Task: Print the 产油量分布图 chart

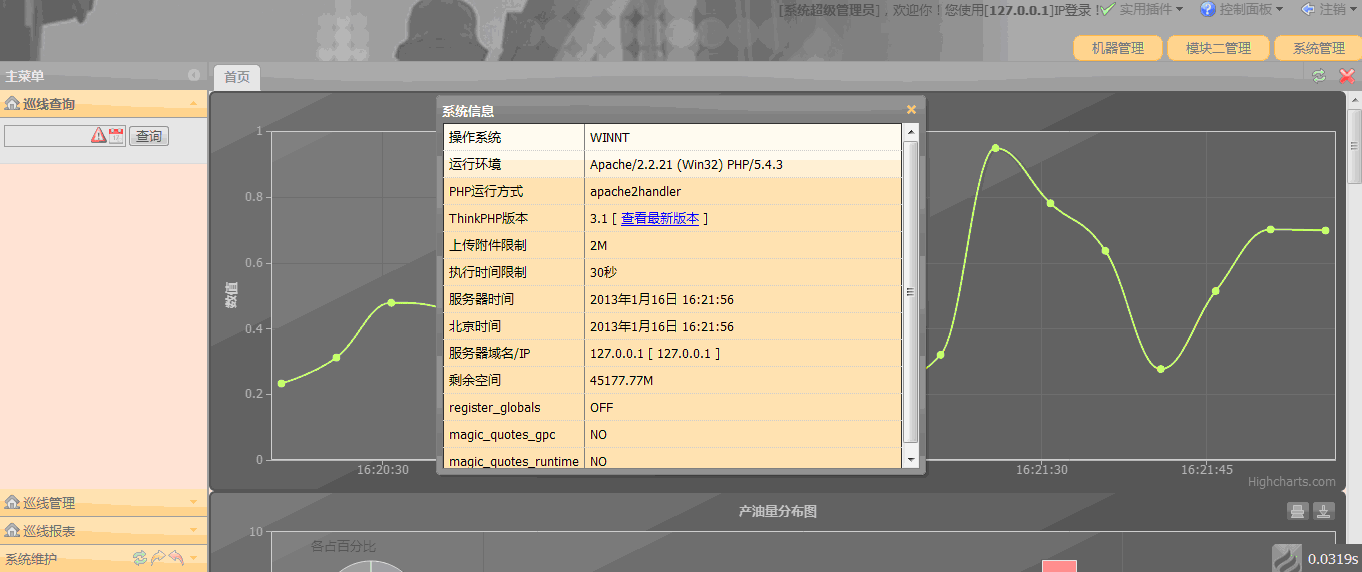Action: pos(1297,512)
